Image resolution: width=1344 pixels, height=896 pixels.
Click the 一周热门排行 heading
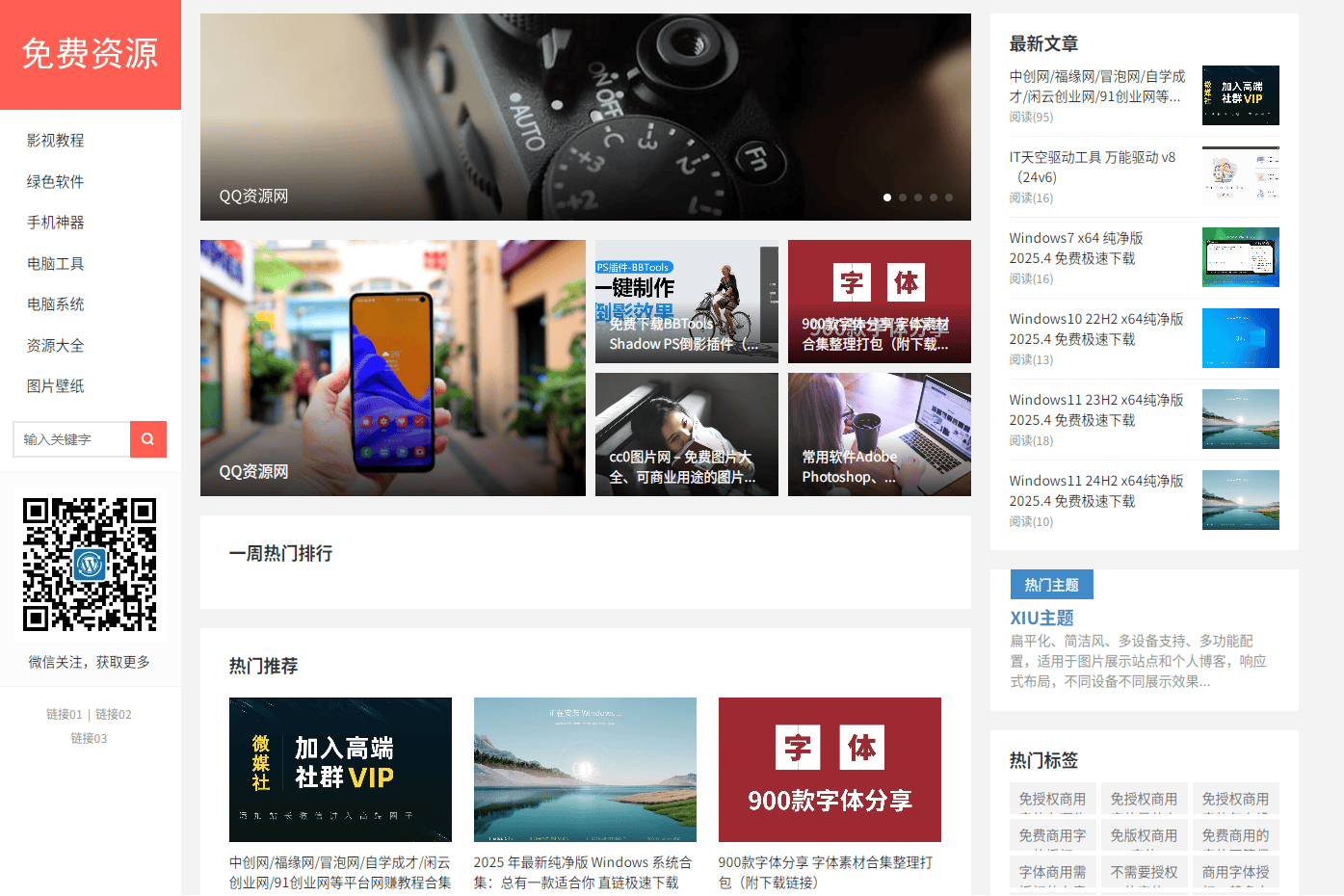point(280,554)
